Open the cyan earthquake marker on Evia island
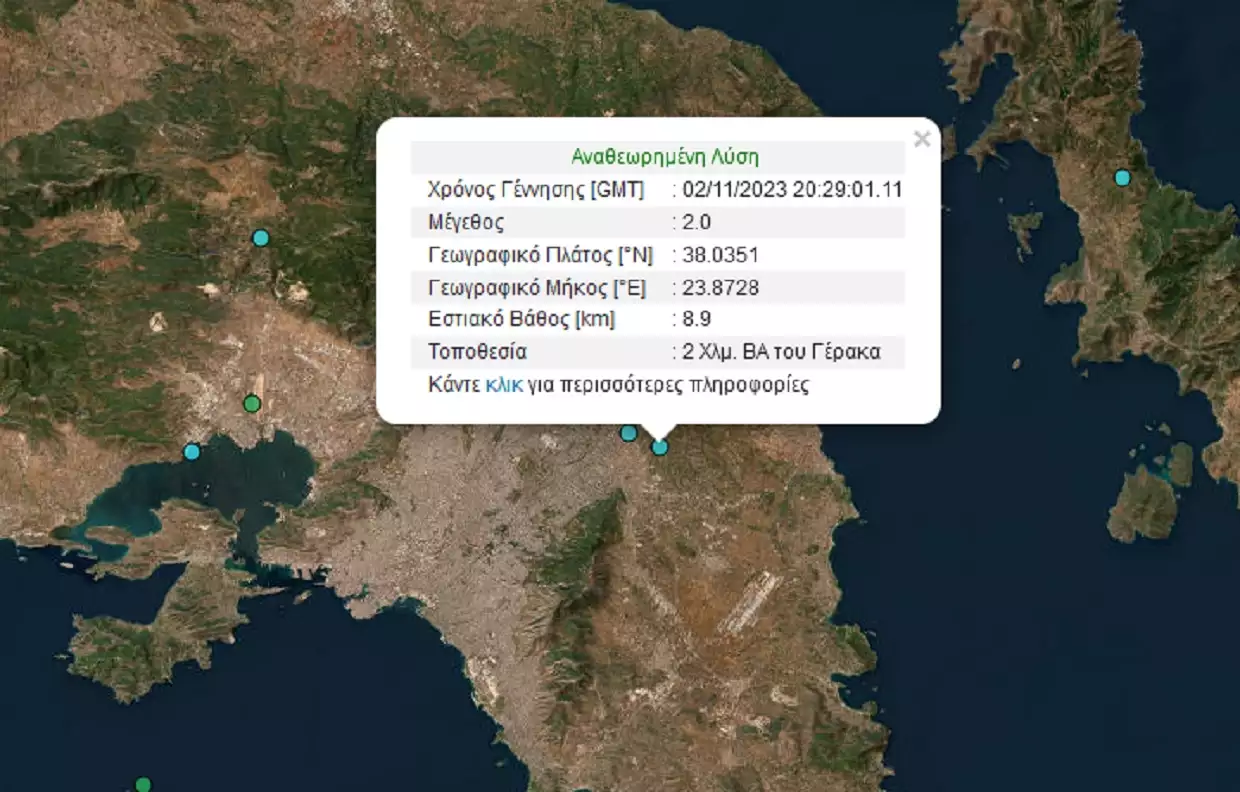 1122,178
